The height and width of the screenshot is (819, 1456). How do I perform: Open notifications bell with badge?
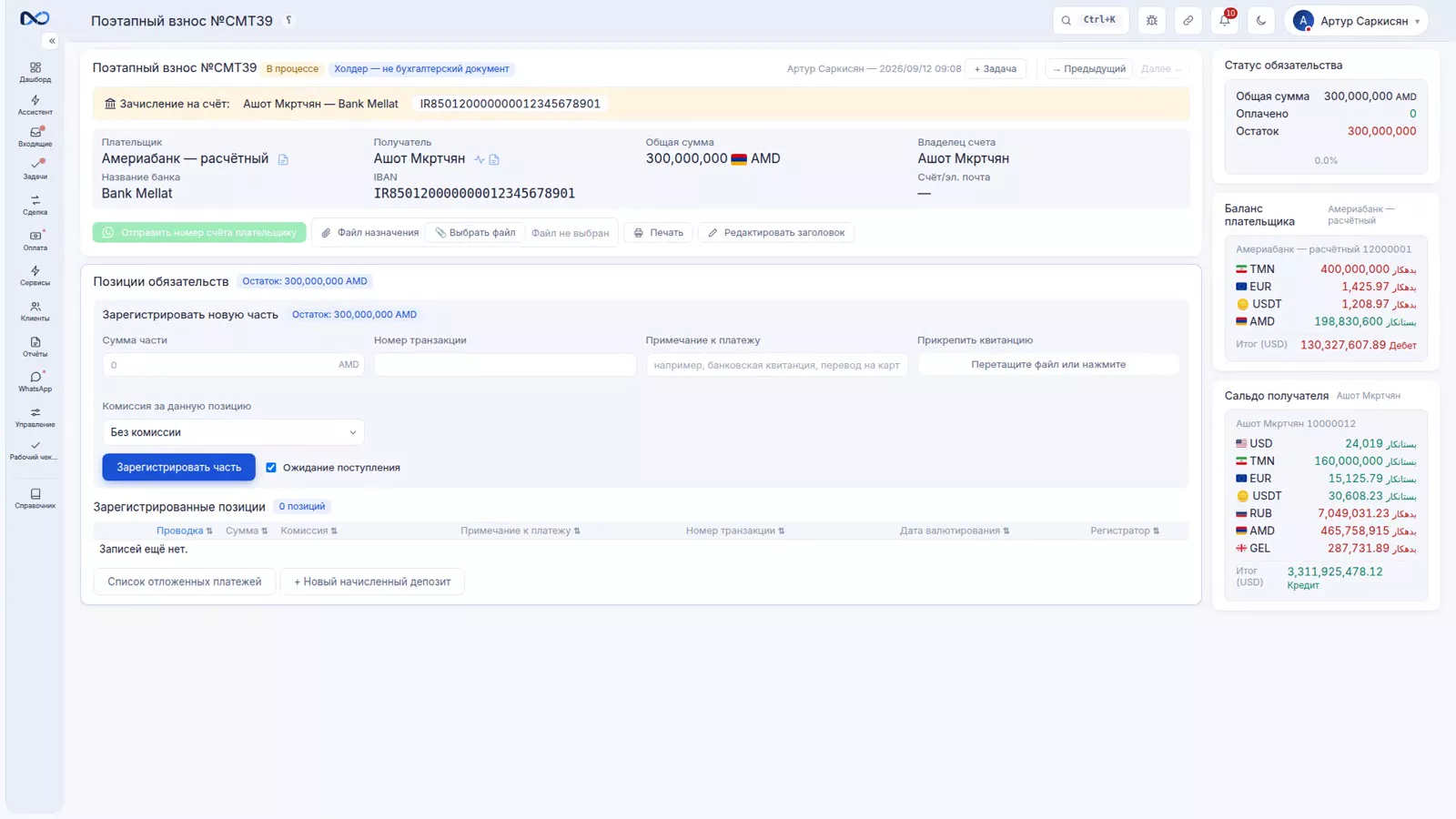[1225, 20]
